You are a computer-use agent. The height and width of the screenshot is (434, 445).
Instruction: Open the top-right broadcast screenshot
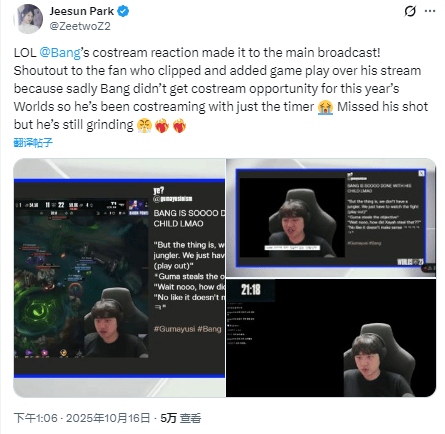point(331,218)
